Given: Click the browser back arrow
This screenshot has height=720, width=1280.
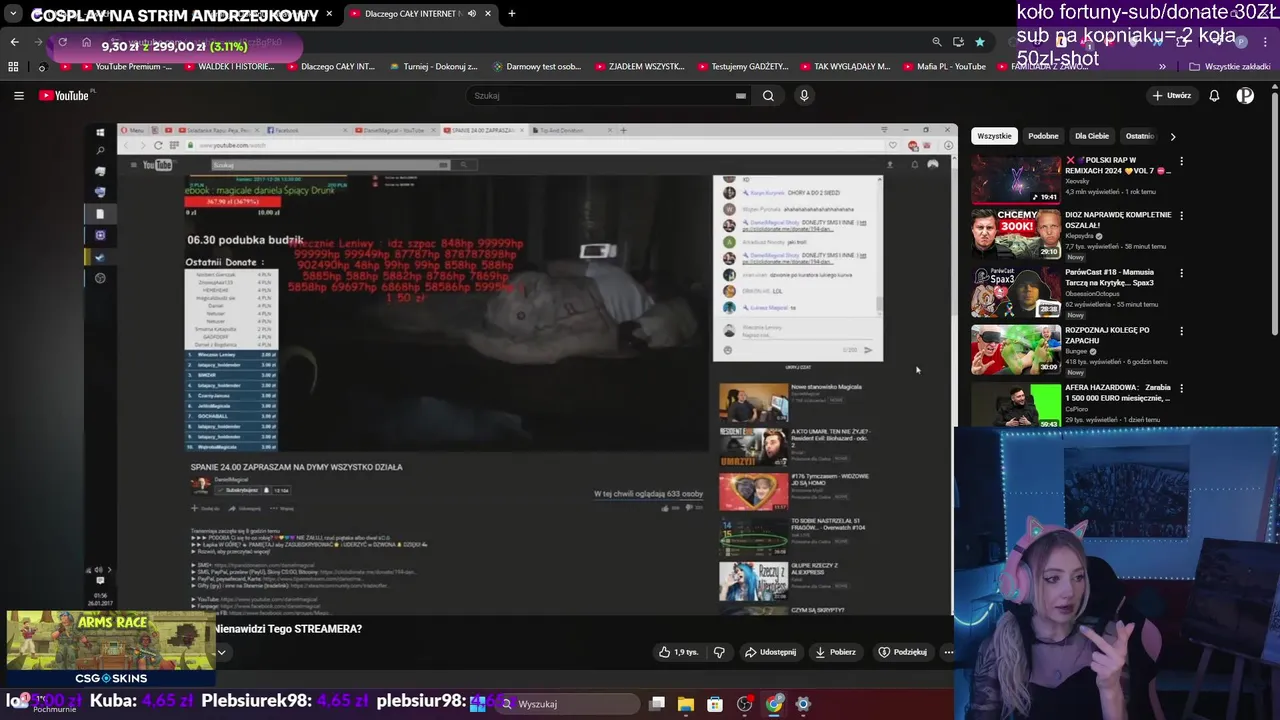Looking at the screenshot, I should [x=14, y=42].
